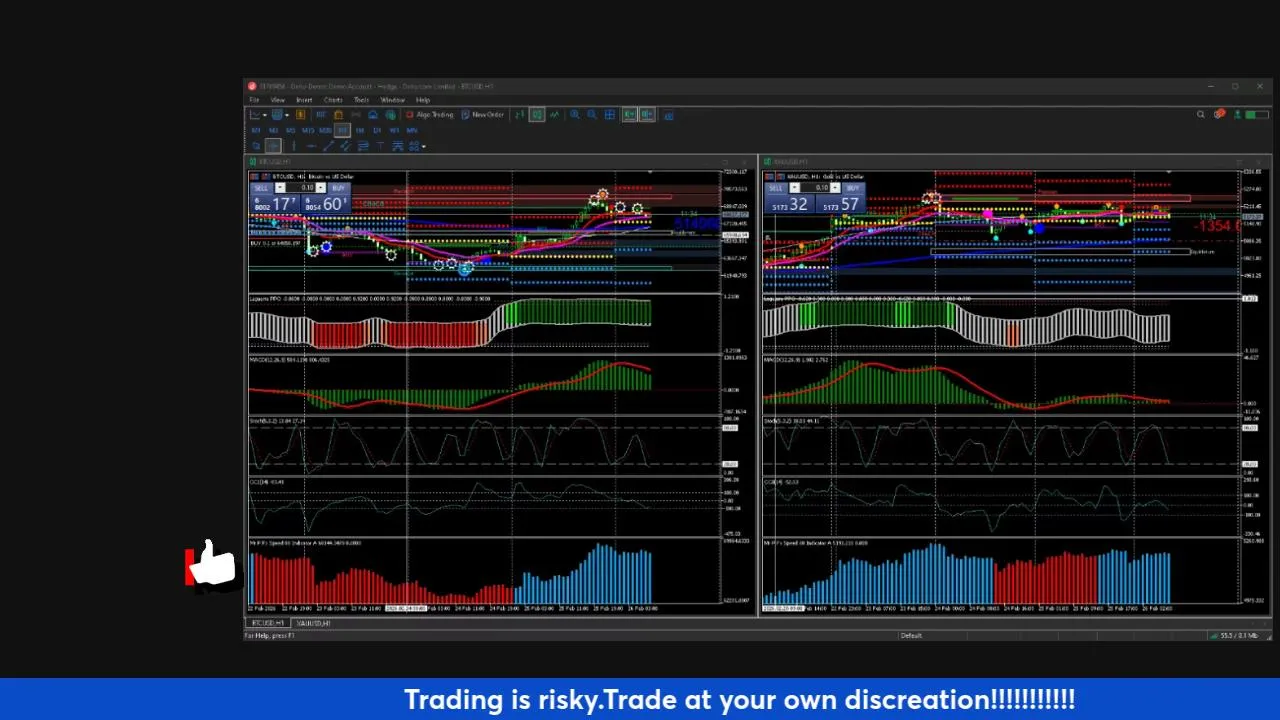Screen dimensions: 1280x720
Task: Switch to bar chart display
Action: click(519, 115)
